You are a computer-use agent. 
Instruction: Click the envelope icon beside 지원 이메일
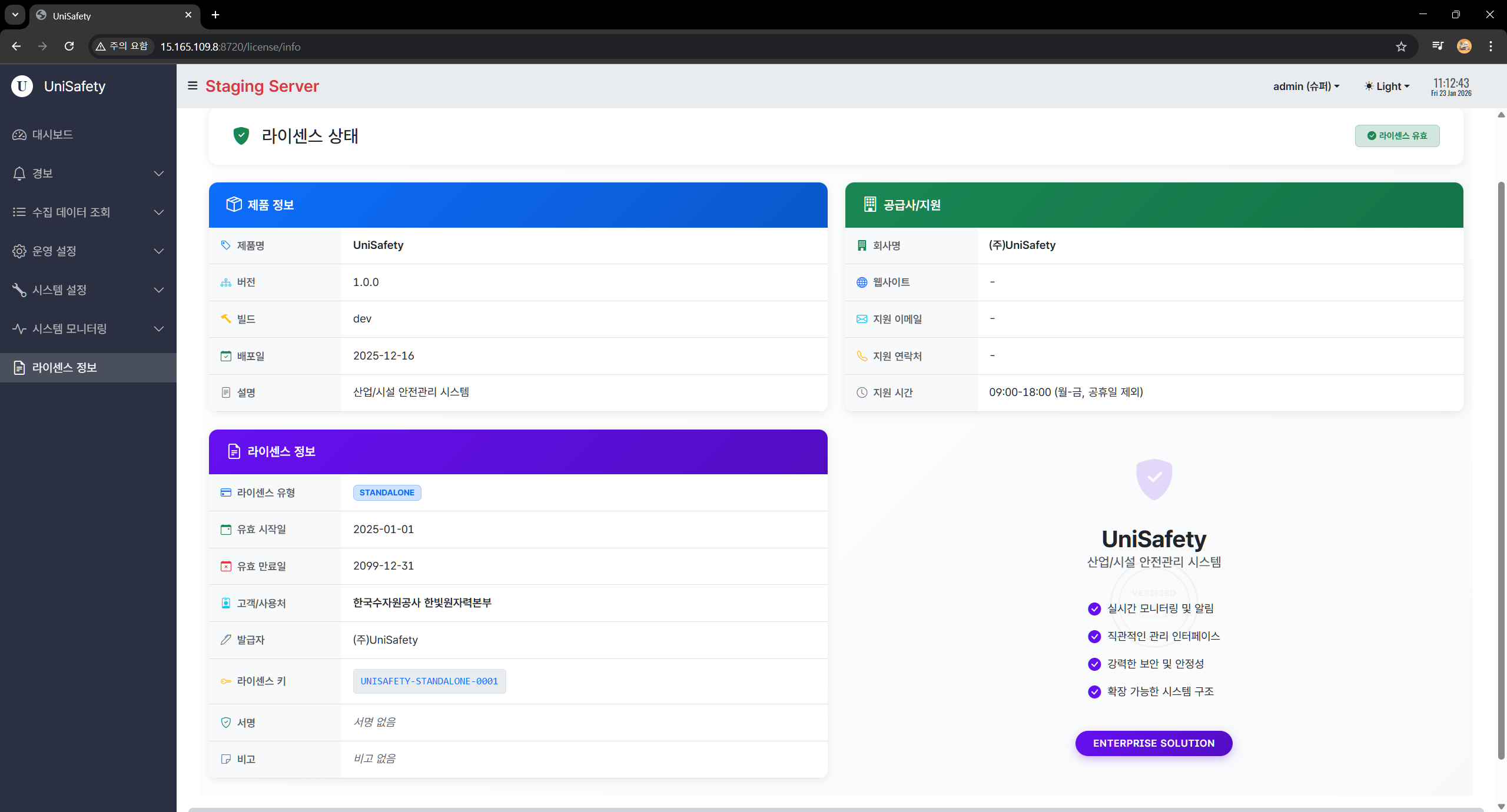click(x=862, y=319)
